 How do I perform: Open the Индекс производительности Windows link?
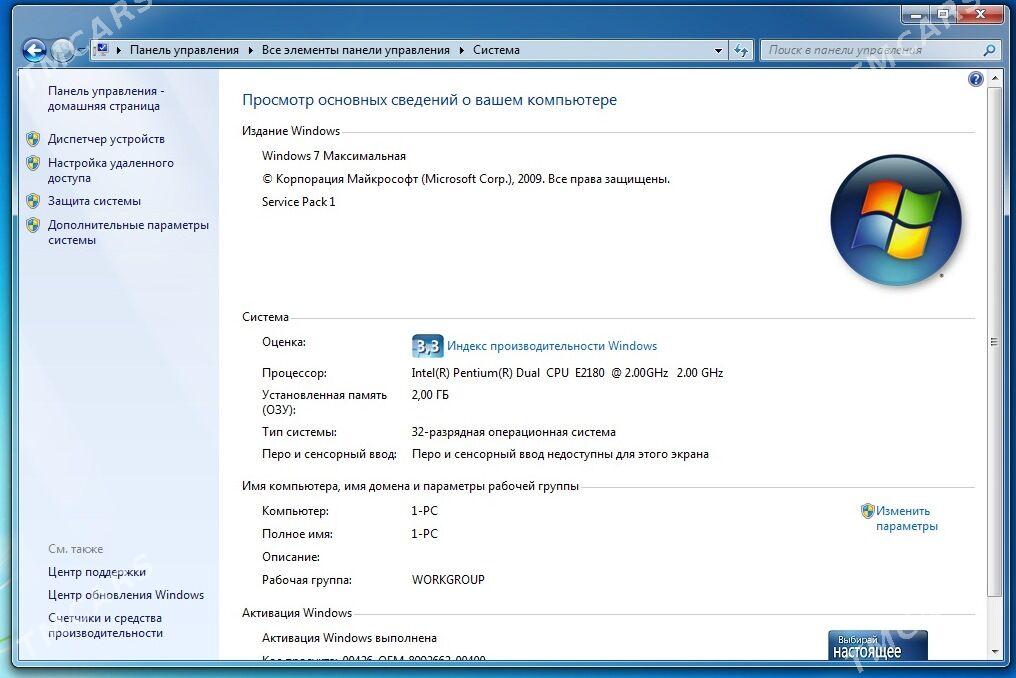[551, 346]
